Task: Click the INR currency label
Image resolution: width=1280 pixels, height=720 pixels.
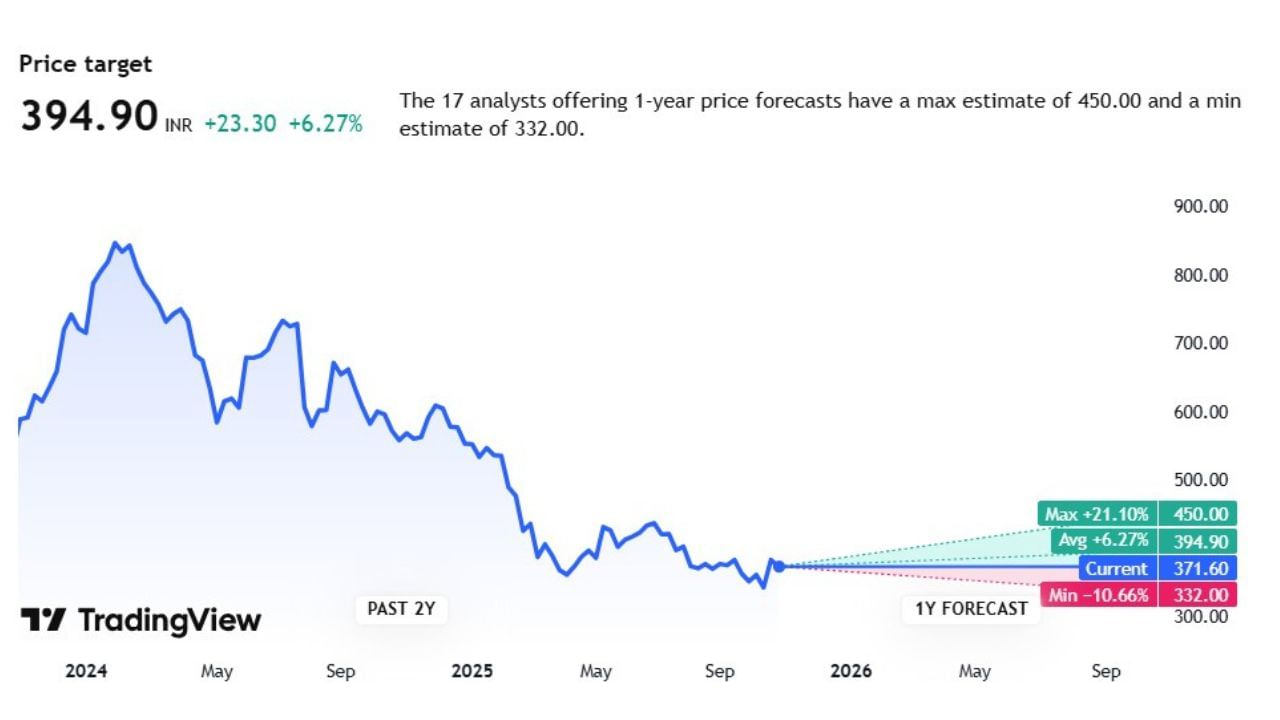Action: (178, 126)
